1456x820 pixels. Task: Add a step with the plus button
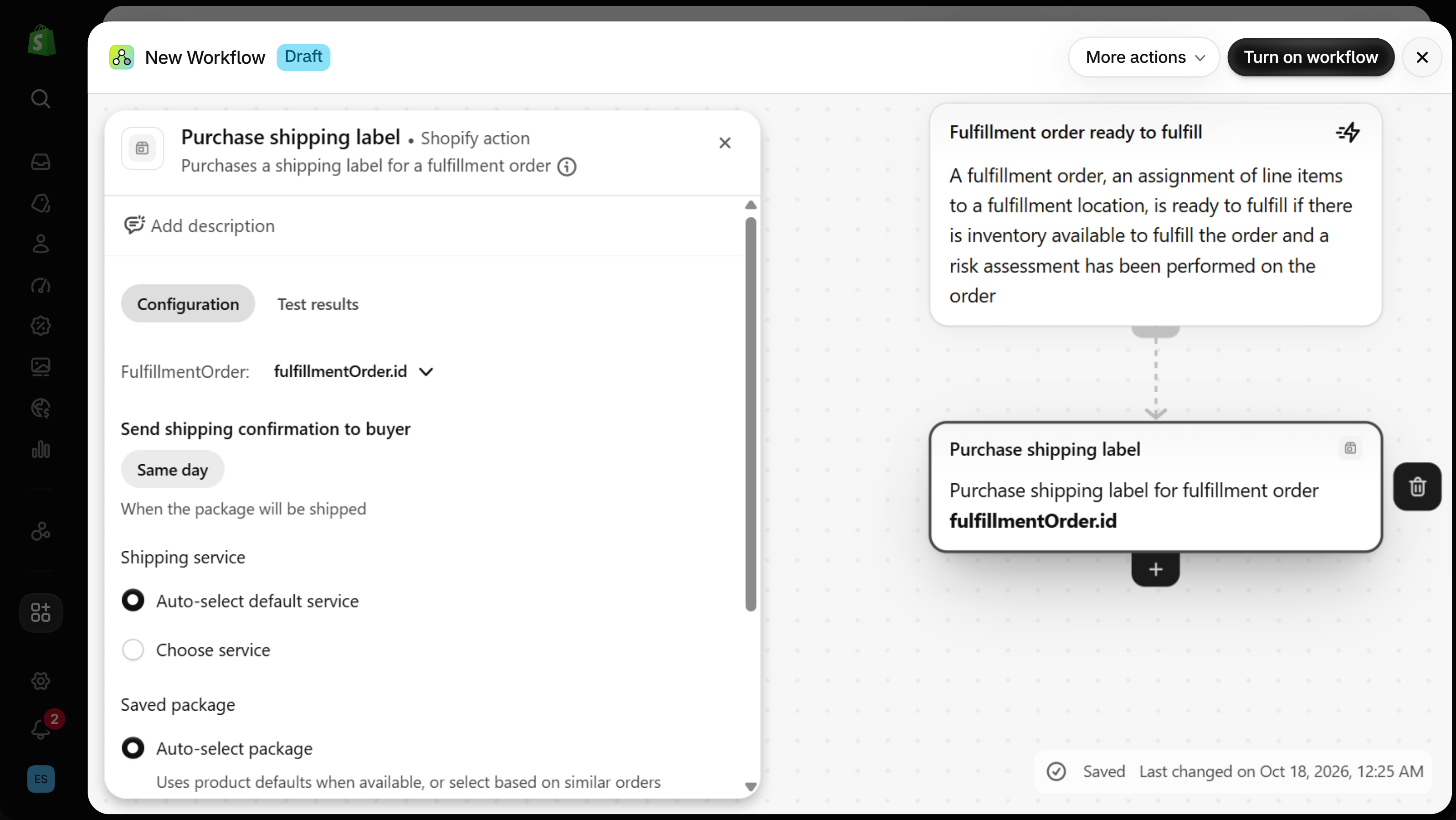1155,569
